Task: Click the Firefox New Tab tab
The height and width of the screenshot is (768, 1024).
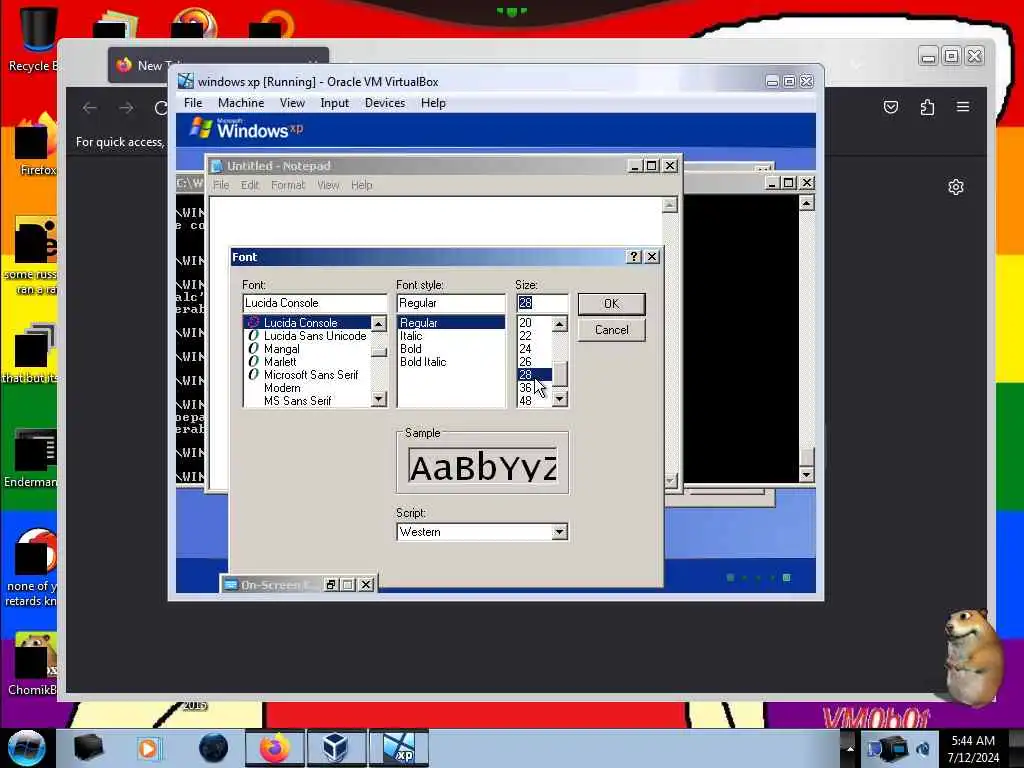Action: click(x=218, y=65)
